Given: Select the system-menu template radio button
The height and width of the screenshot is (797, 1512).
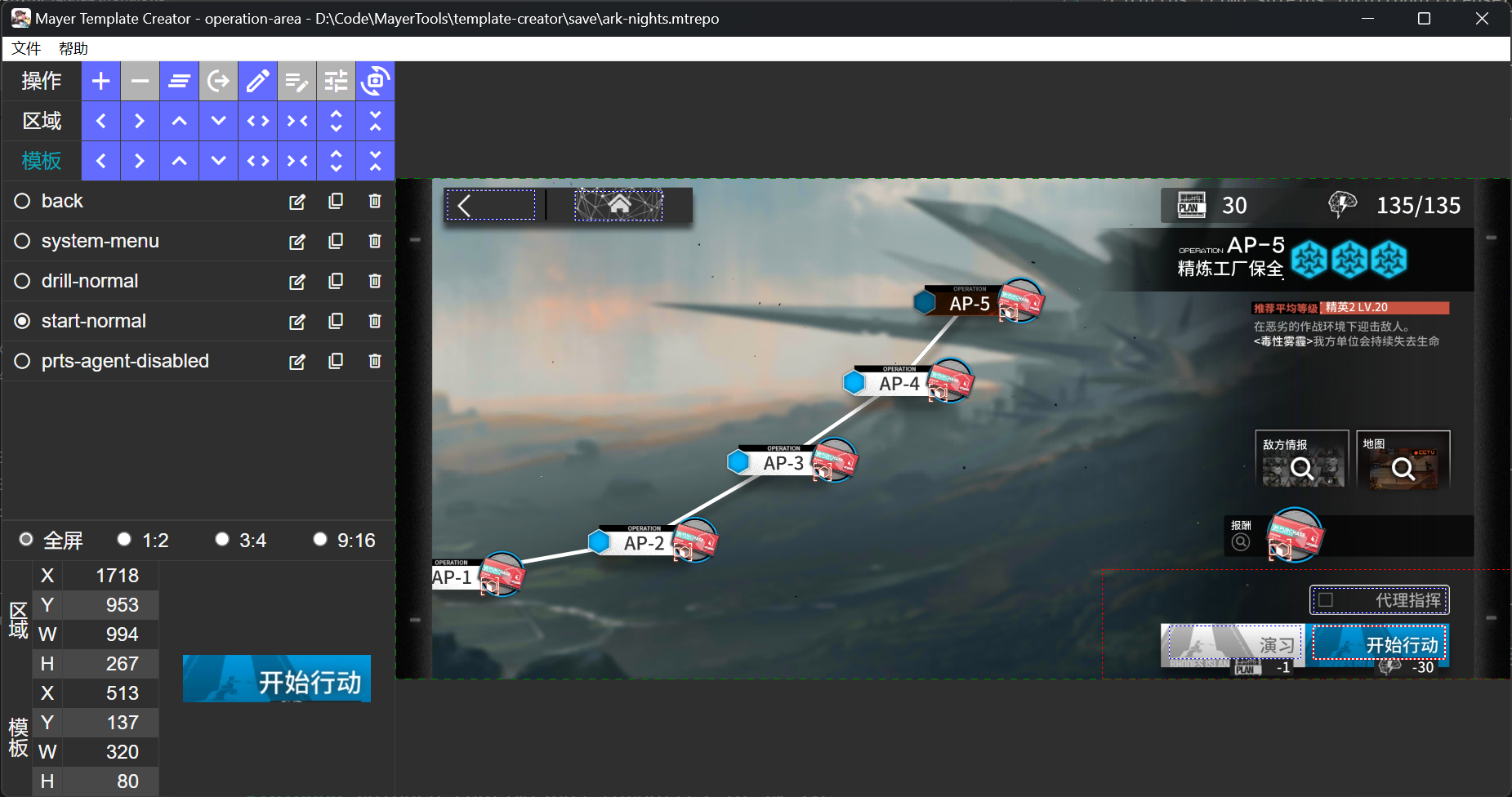Looking at the screenshot, I should click(22, 241).
